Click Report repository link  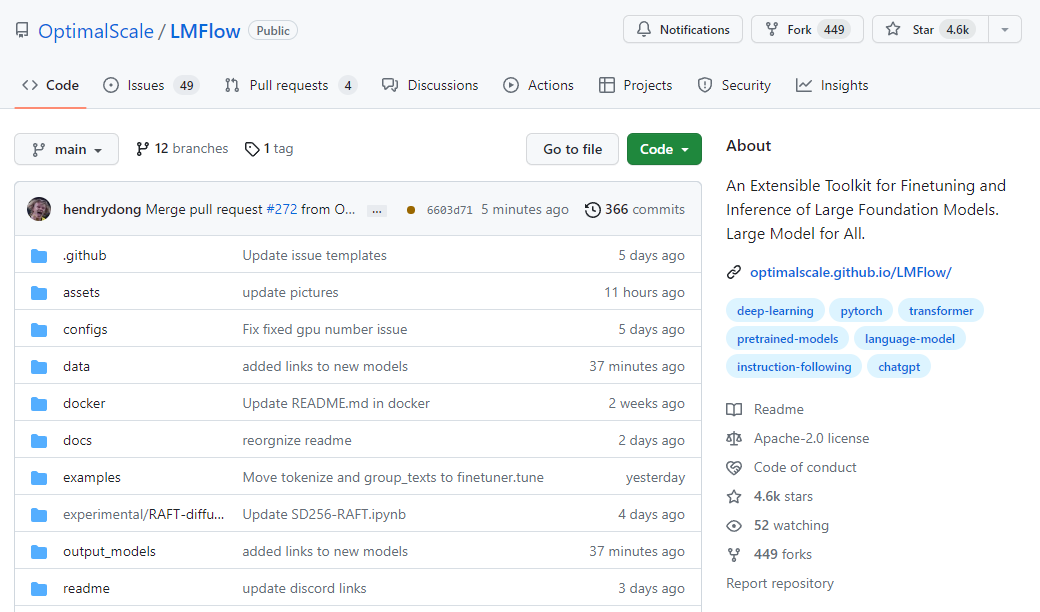click(x=780, y=583)
